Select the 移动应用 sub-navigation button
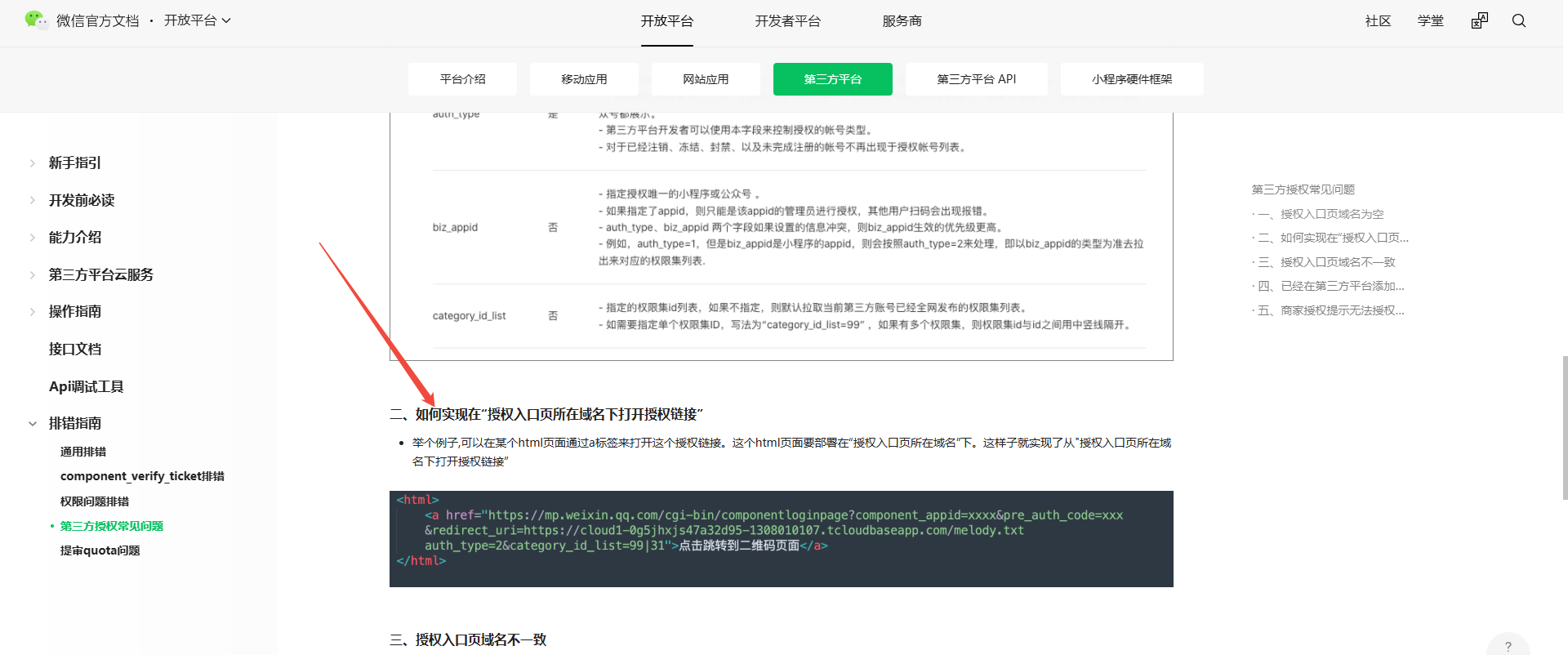The height and width of the screenshot is (655, 1568). (x=584, y=79)
